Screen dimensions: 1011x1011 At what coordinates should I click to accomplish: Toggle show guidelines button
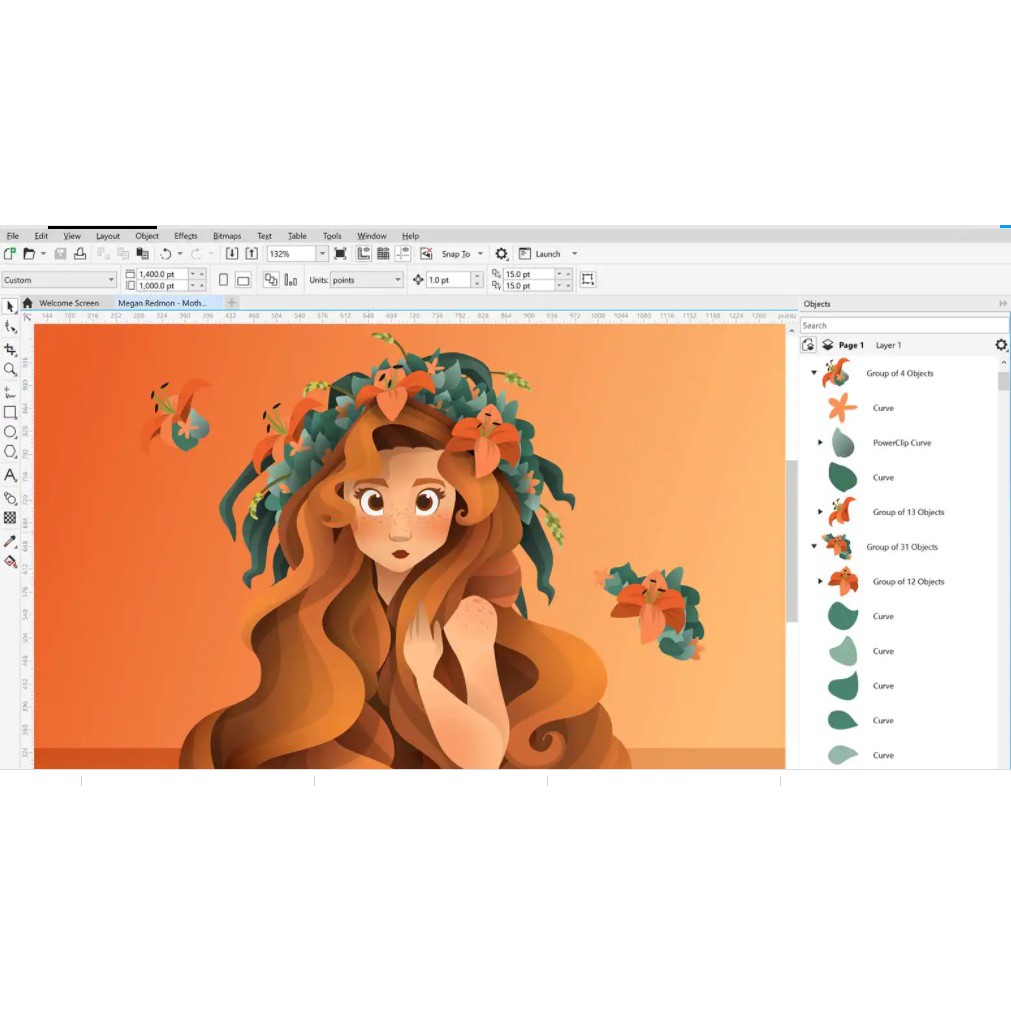point(403,253)
